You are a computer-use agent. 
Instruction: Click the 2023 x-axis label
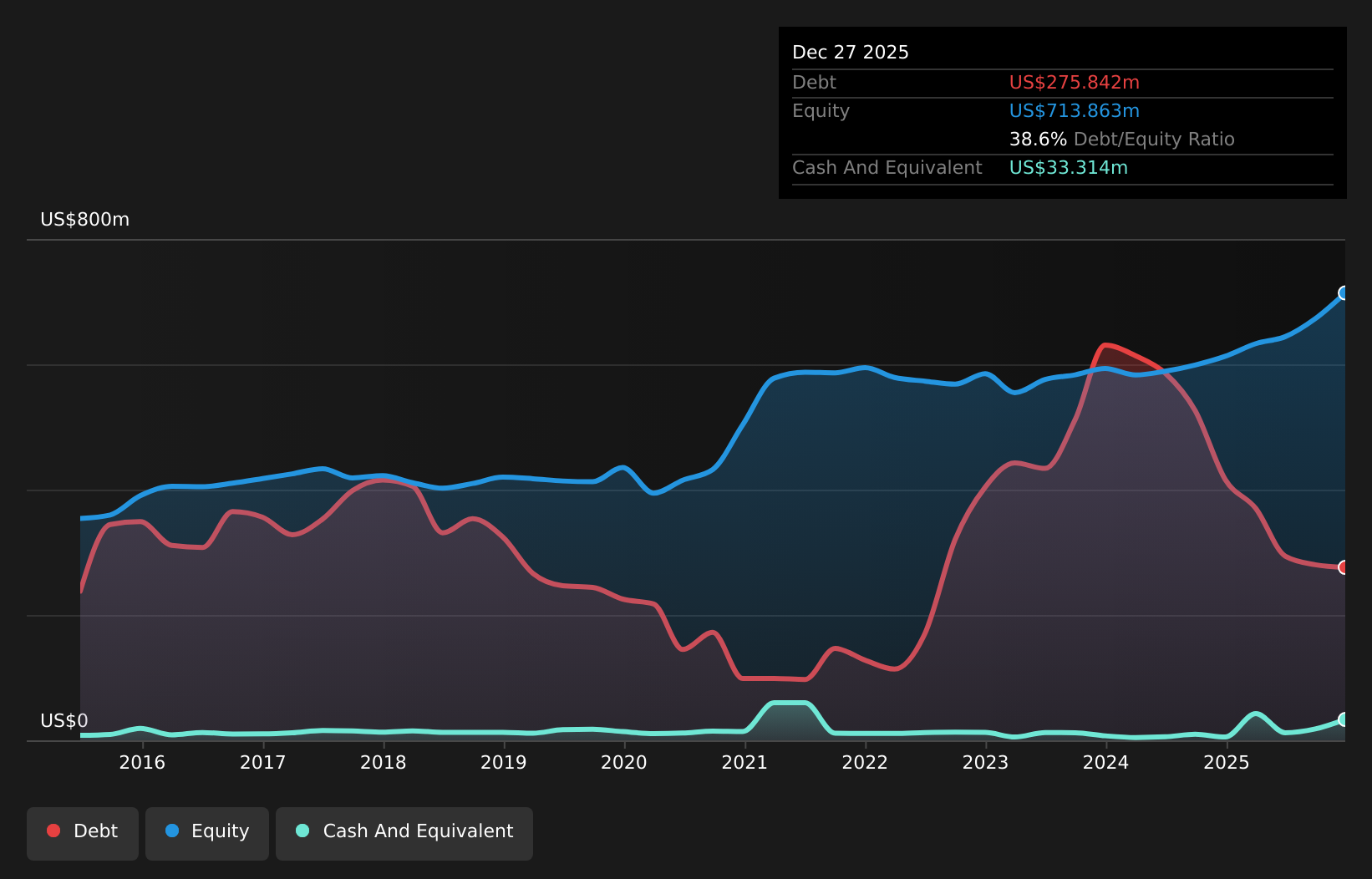pyautogui.click(x=985, y=762)
